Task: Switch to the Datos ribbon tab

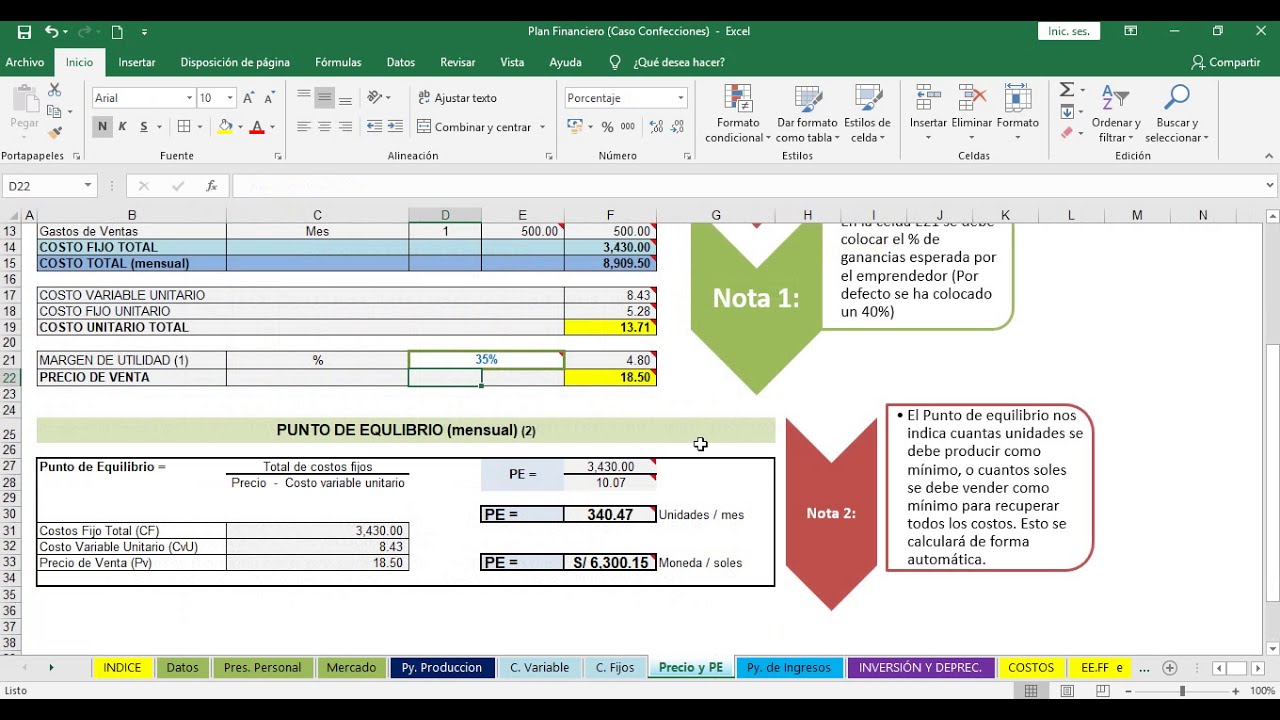Action: coord(401,62)
